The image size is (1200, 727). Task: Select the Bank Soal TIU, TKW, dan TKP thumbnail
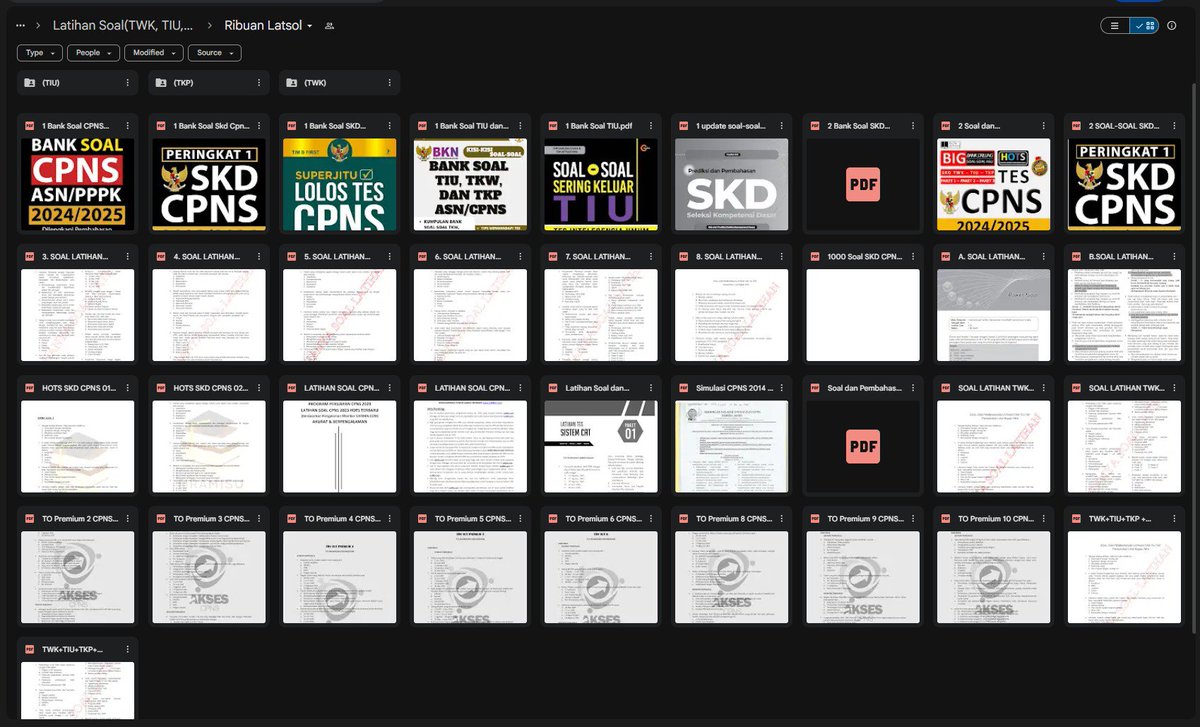tap(471, 185)
